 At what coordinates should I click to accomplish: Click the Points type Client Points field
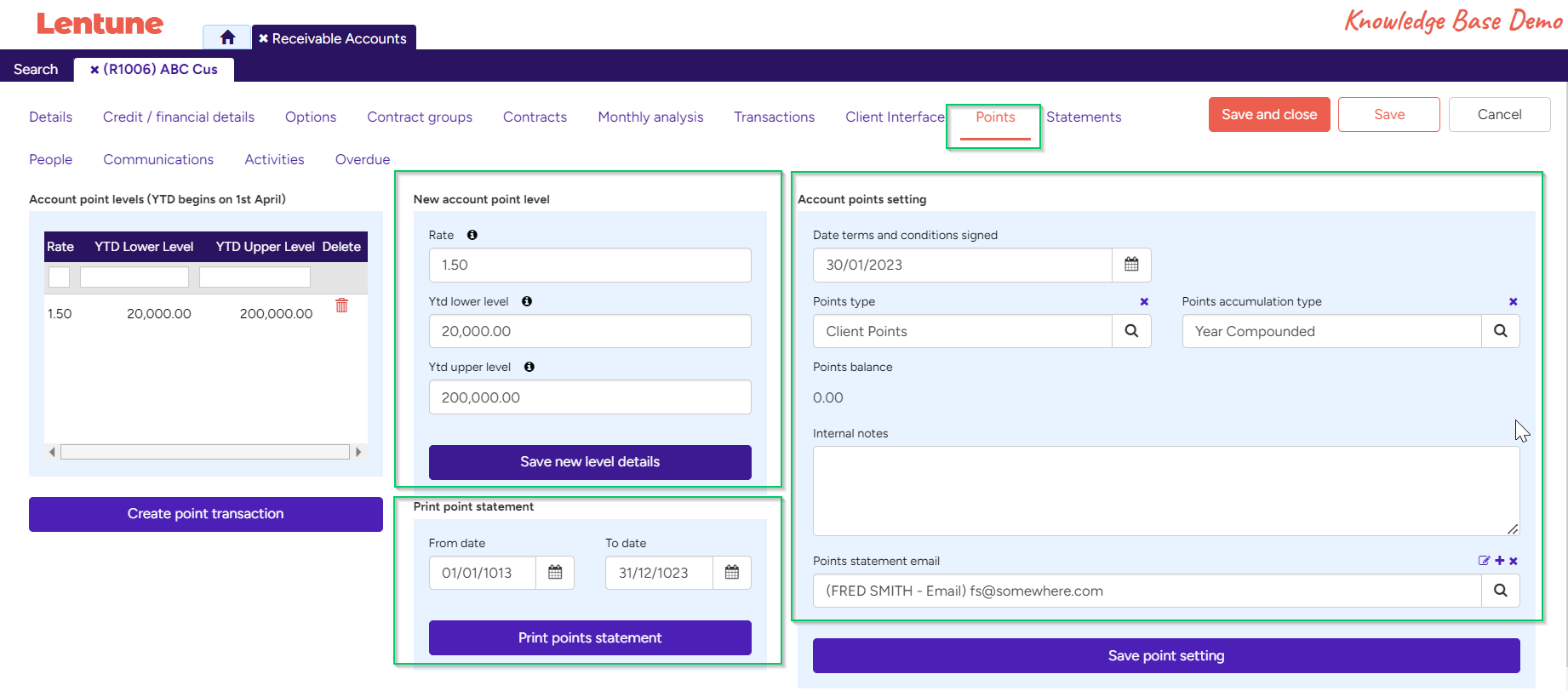point(963,331)
